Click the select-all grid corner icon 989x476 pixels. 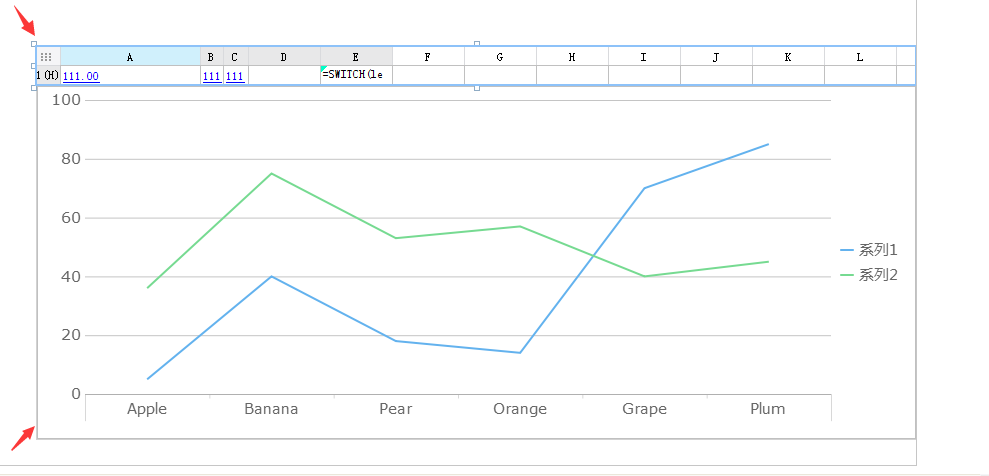46,57
